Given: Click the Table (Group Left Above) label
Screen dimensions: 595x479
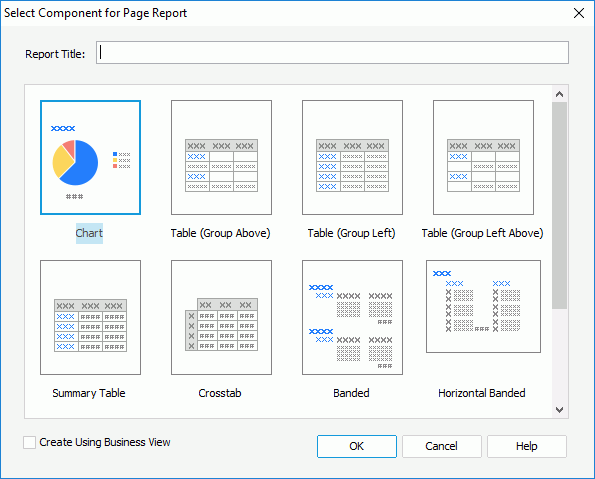Looking at the screenshot, I should coord(482,233).
